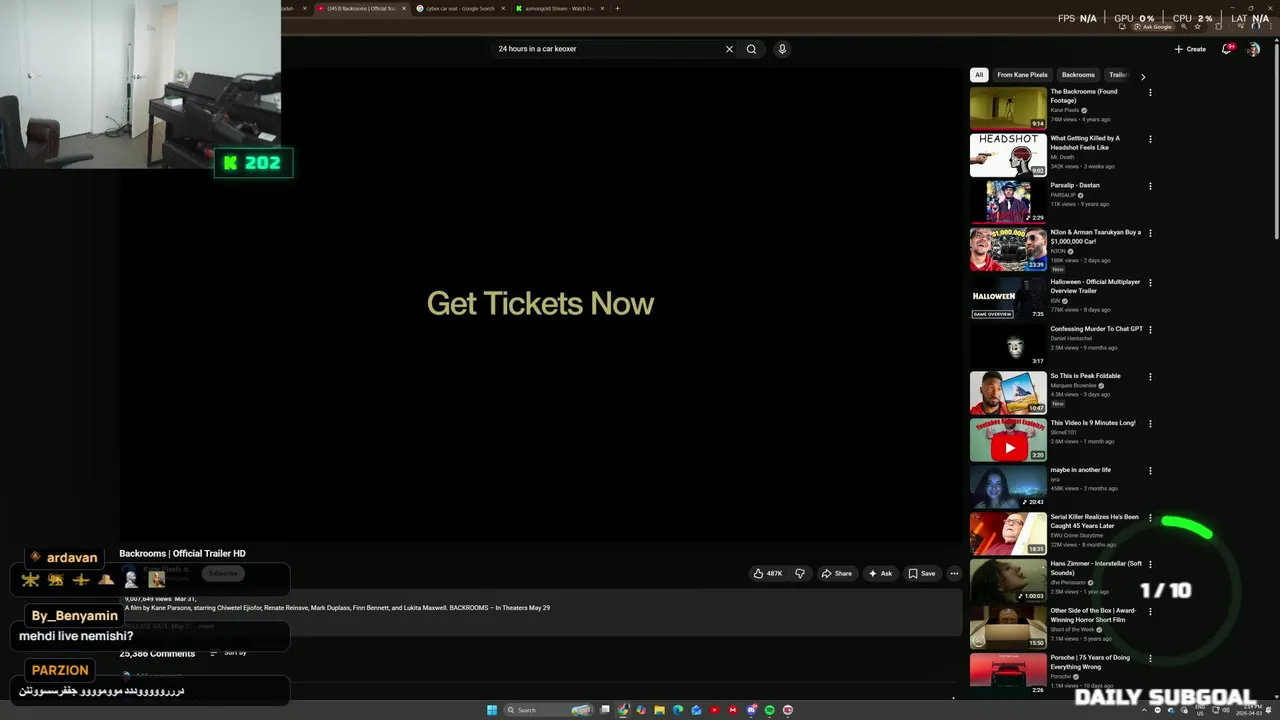Dislike the Backrooms trailer video
This screenshot has height=720, width=1280.
point(799,573)
